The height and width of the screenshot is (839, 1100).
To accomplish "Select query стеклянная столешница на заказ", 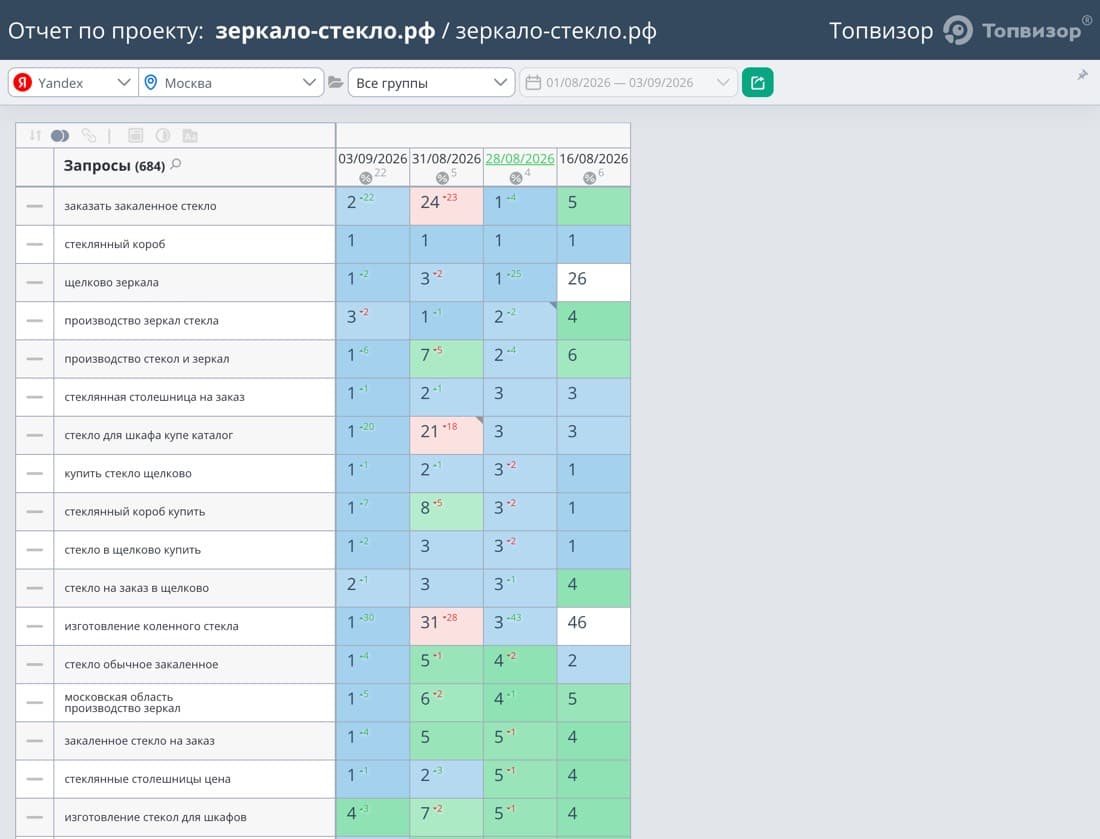I will pyautogui.click(x=154, y=397).
